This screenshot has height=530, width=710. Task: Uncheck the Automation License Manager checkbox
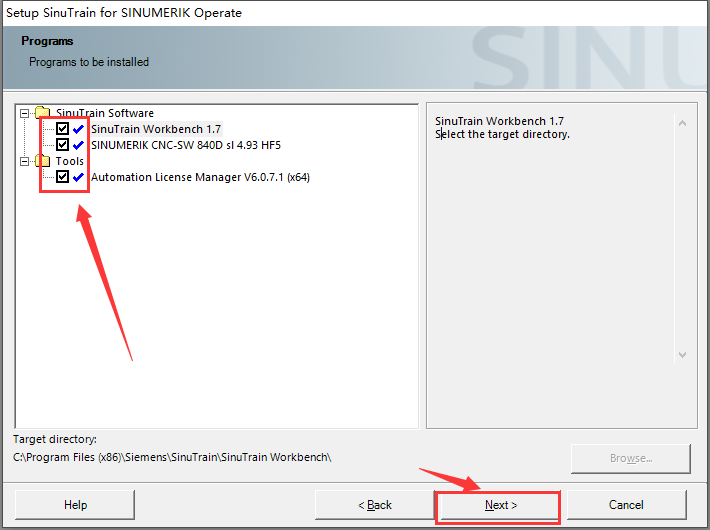pos(62,177)
